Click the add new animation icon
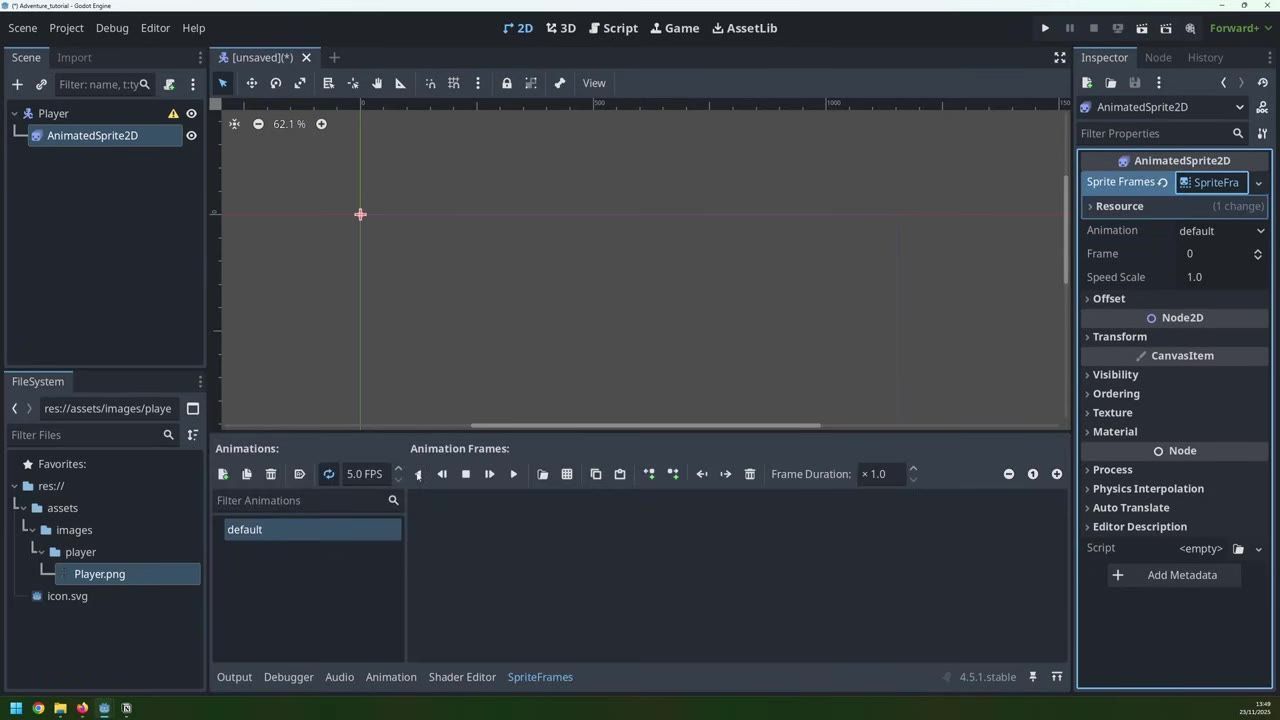The width and height of the screenshot is (1280, 720). 223,474
